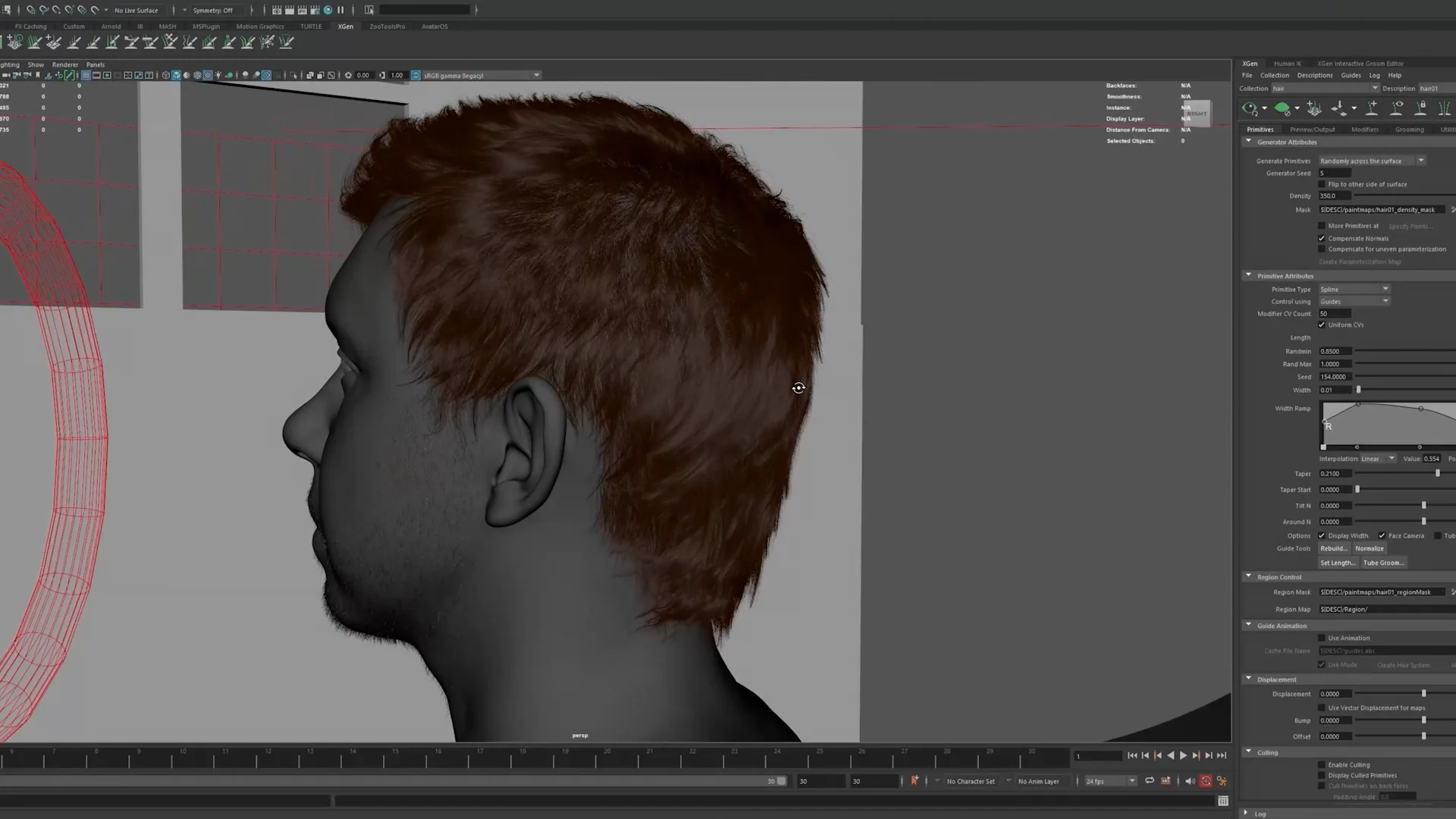Play the animation forwards
This screenshot has width=1456, height=819.
pyautogui.click(x=1183, y=755)
